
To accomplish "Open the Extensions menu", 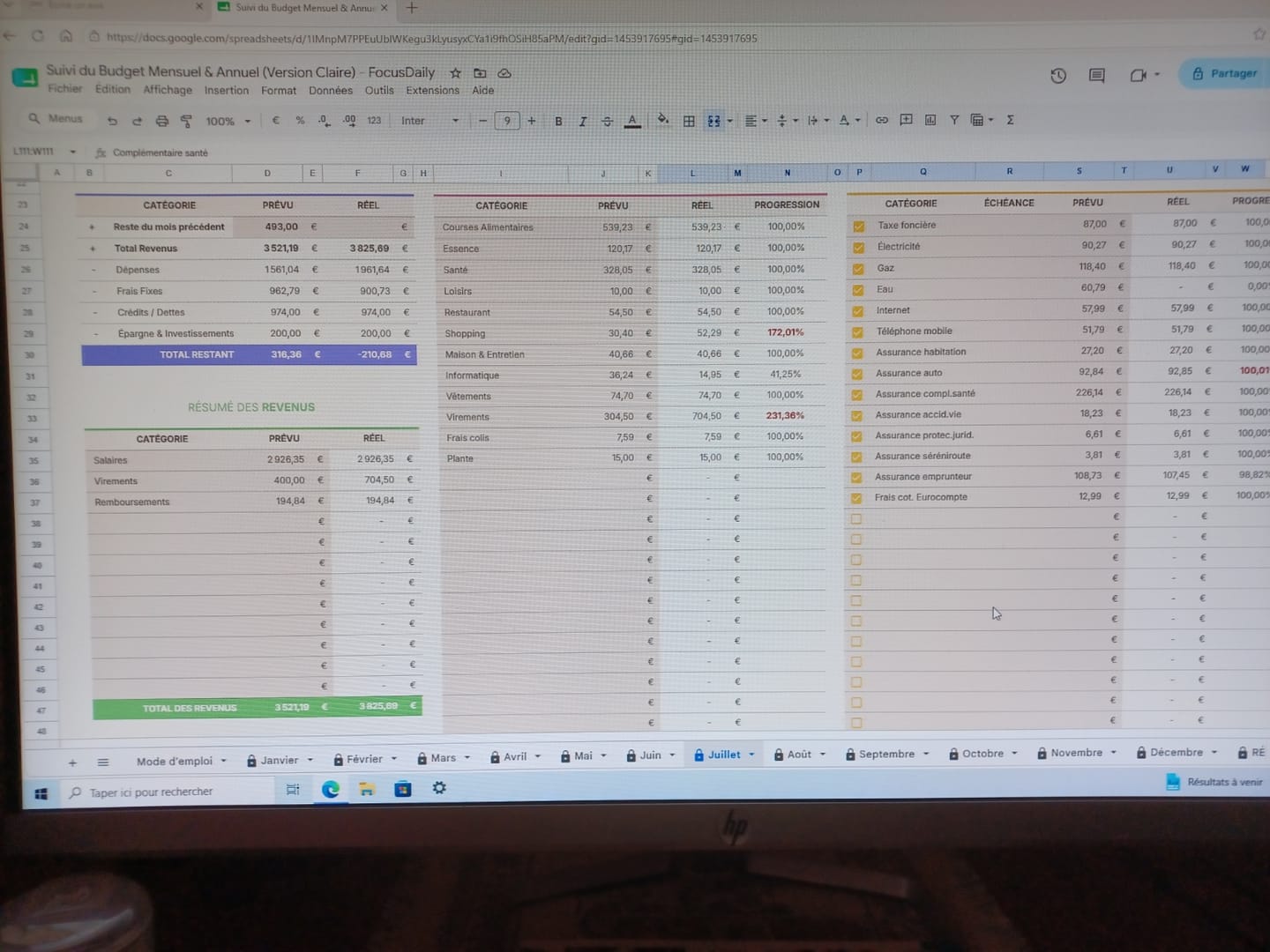I will 432,90.
